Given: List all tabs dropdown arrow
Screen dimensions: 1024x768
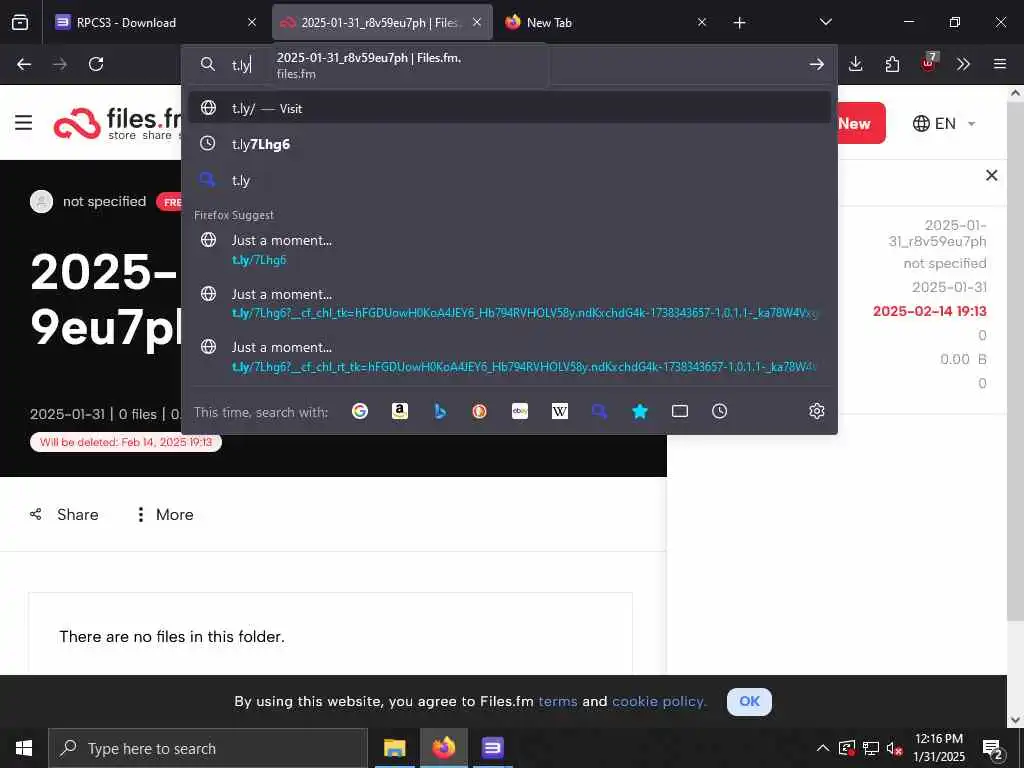Looking at the screenshot, I should click(825, 22).
